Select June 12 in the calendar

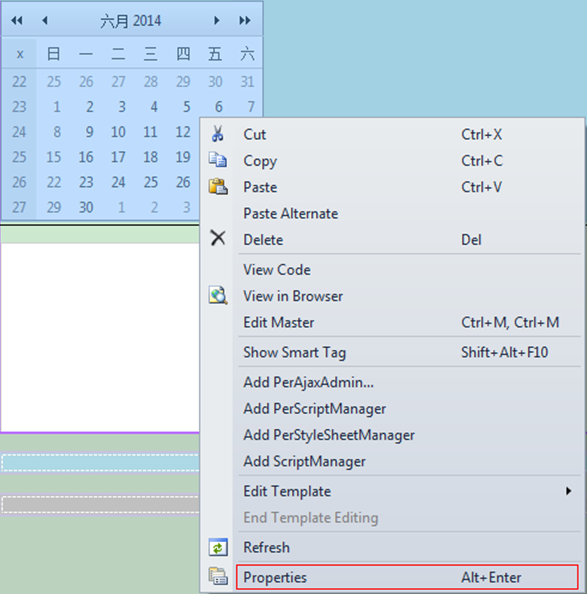pyautogui.click(x=183, y=132)
